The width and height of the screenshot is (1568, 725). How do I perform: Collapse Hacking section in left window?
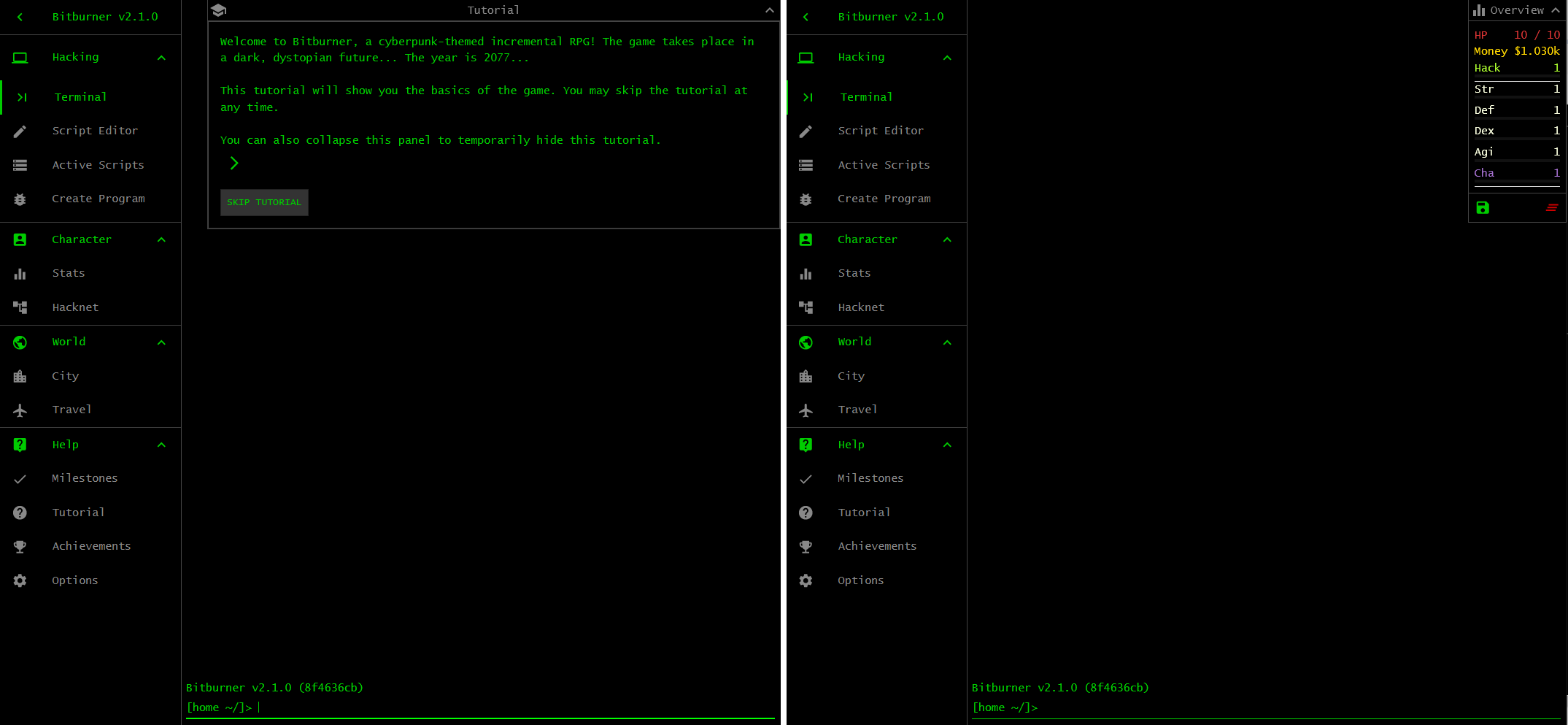coord(161,58)
